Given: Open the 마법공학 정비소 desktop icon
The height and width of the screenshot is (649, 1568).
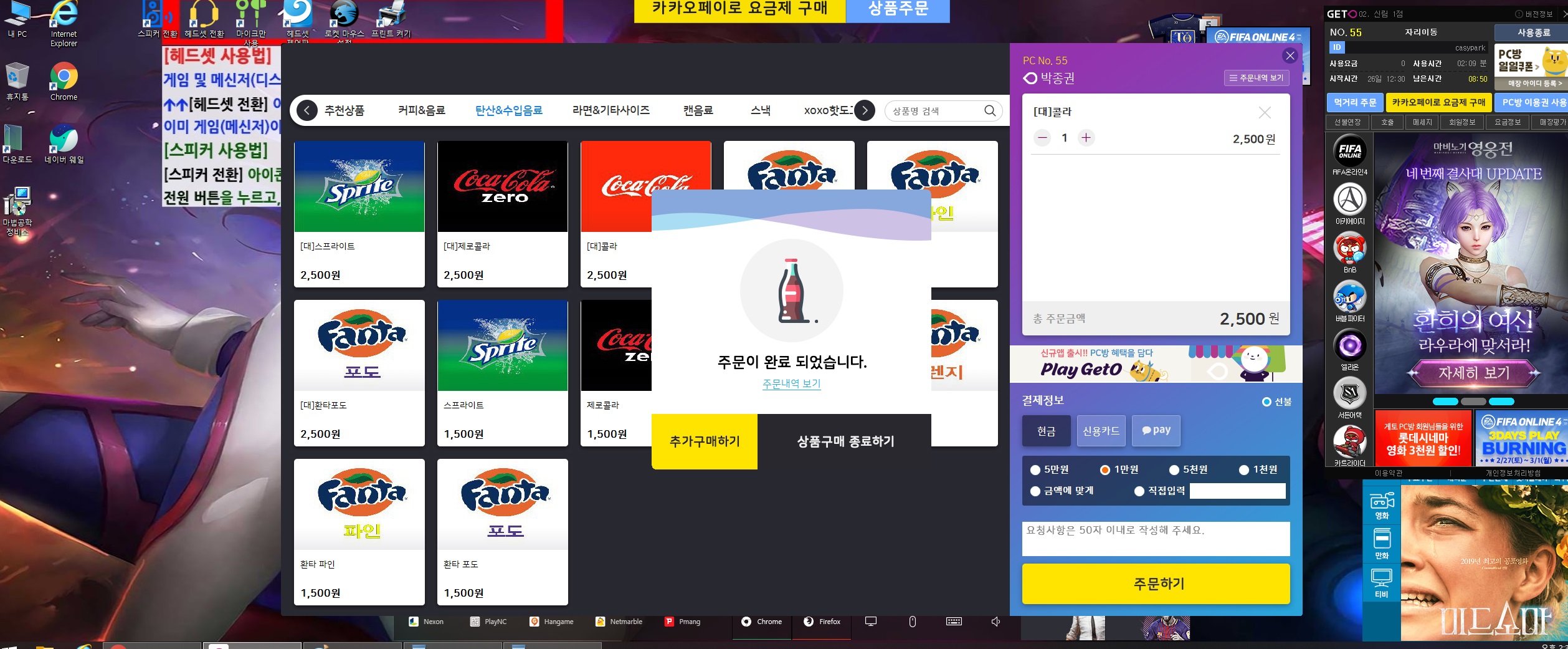Looking at the screenshot, I should coord(17,211).
